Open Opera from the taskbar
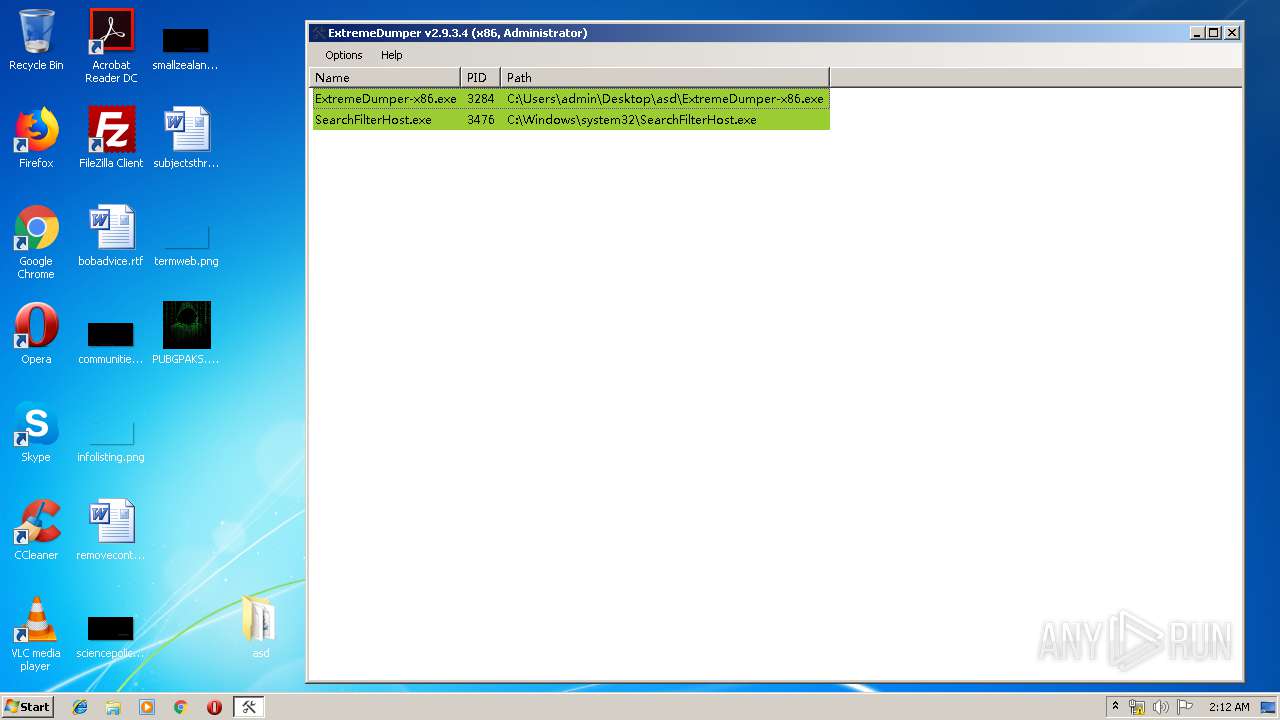Screen dimensions: 1280x720 [214, 707]
